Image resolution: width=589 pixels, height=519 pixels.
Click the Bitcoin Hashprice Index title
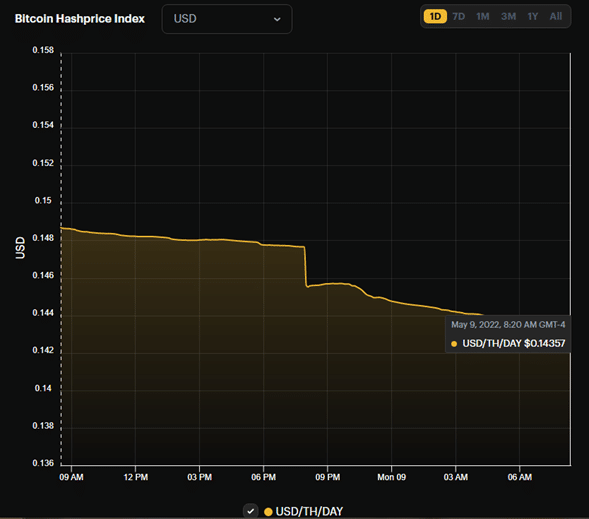pyautogui.click(x=80, y=19)
